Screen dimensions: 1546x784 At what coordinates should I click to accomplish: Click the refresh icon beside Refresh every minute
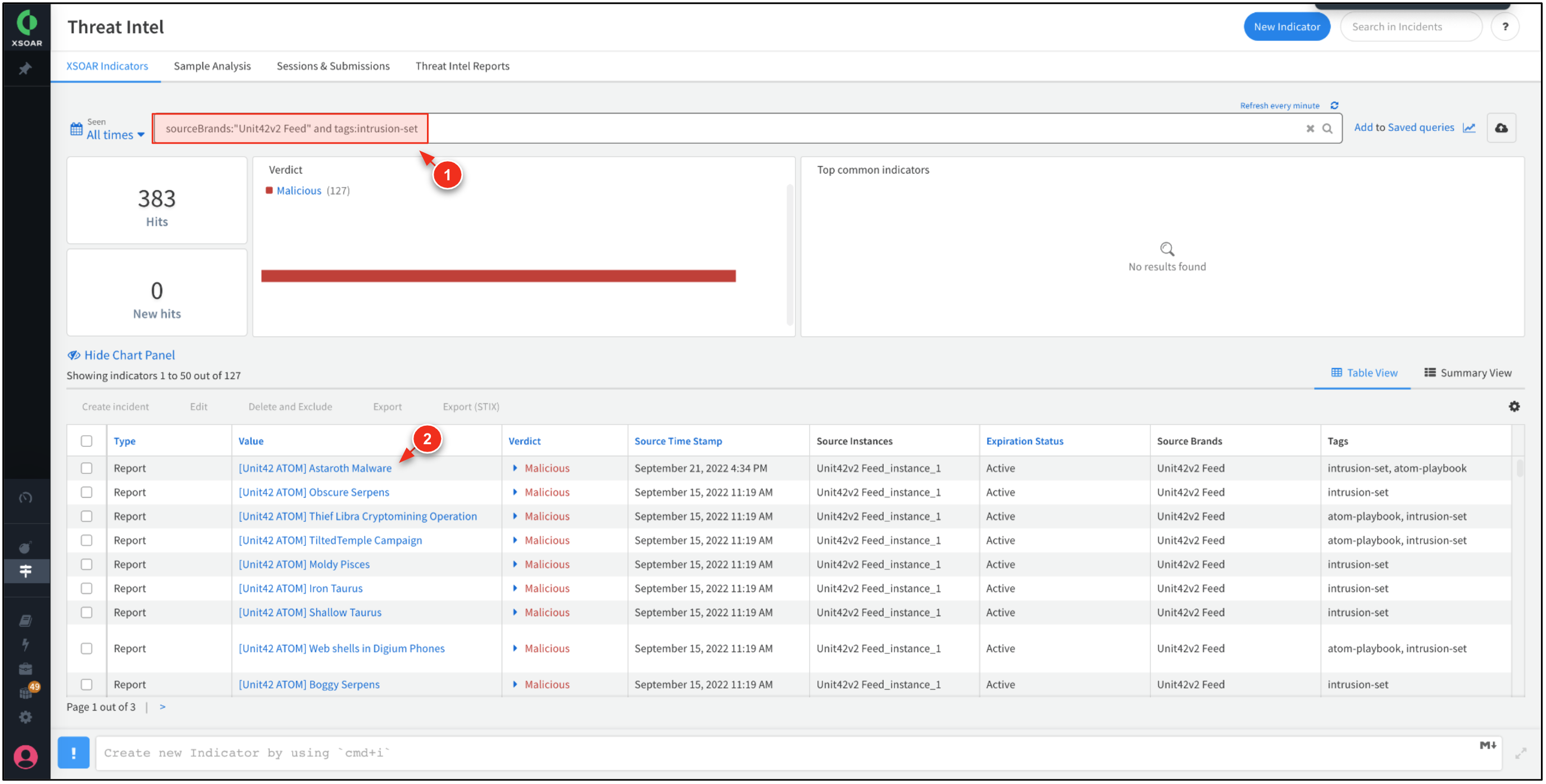click(x=1334, y=106)
